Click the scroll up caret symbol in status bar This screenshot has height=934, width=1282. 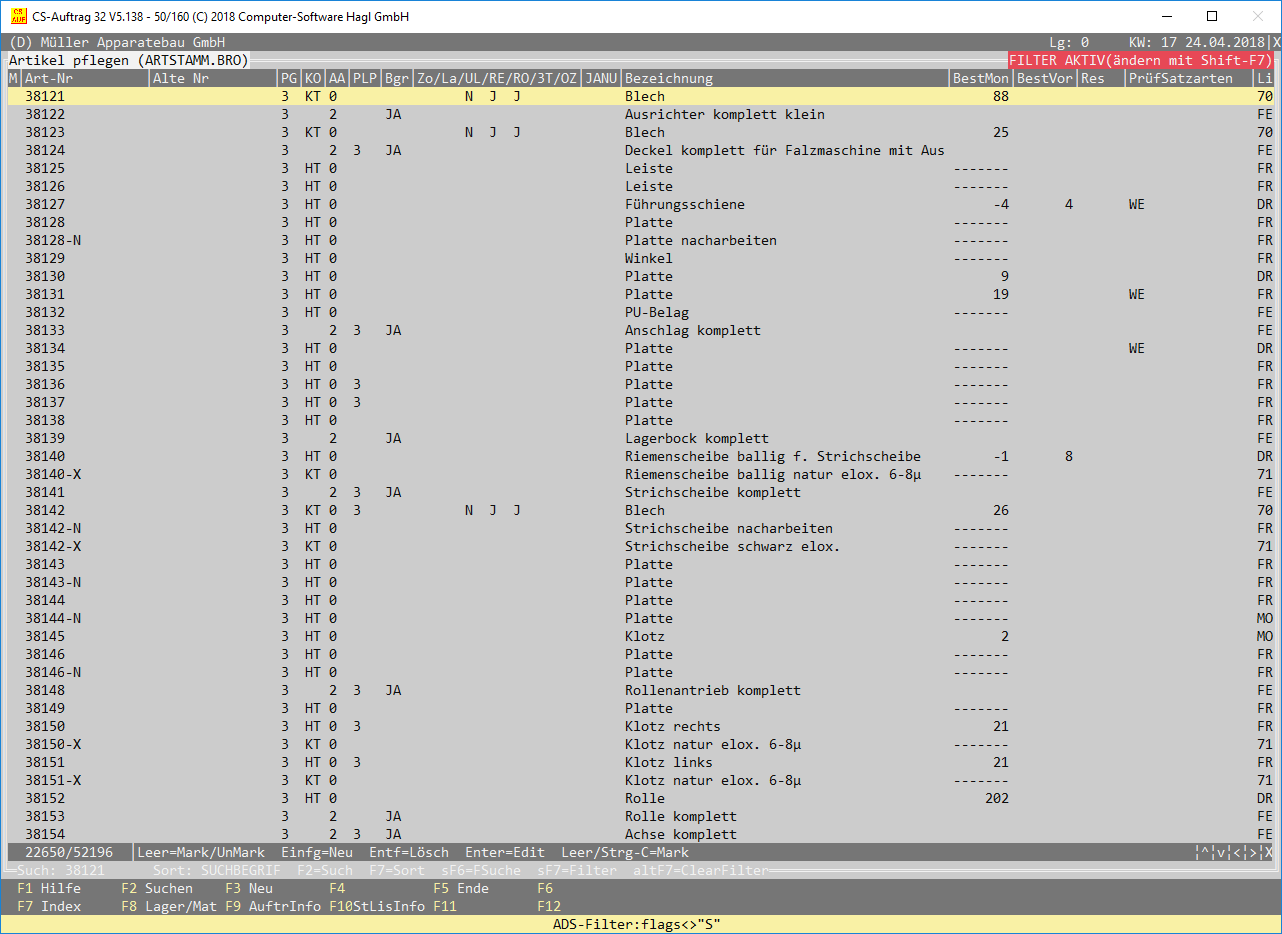1205,853
